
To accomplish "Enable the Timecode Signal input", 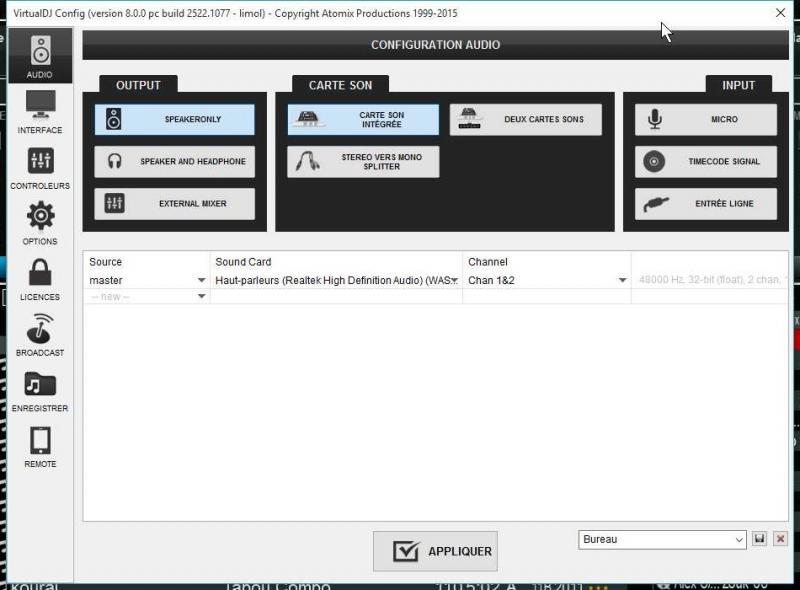I will 706,162.
